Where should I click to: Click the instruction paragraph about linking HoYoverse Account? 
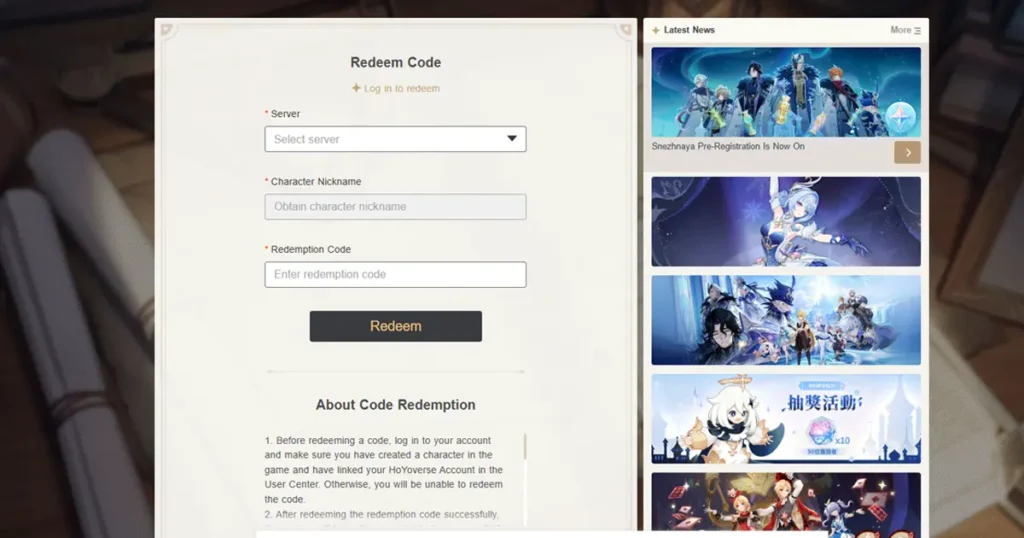click(384, 469)
